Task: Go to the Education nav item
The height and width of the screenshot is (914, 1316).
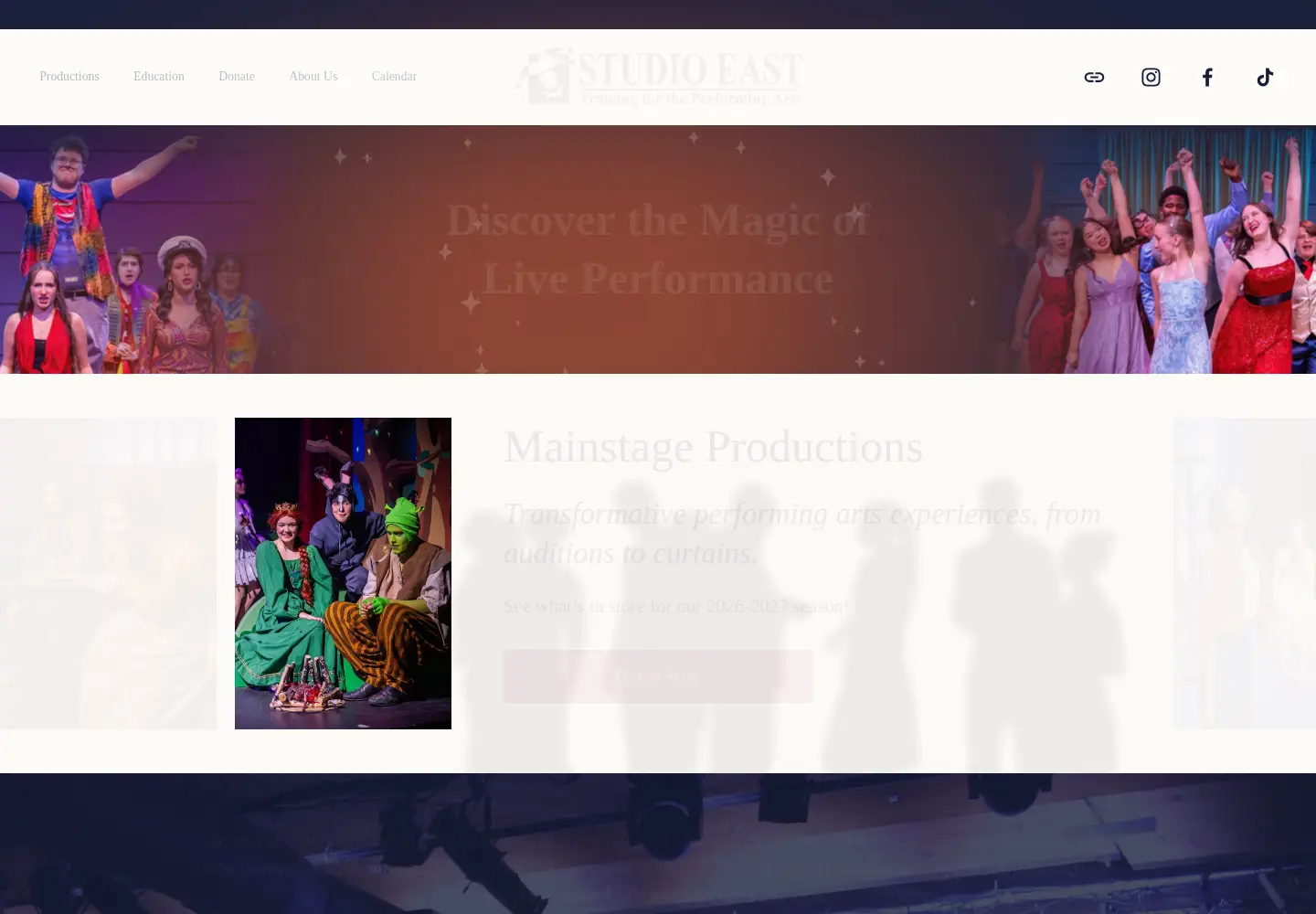Action: click(159, 77)
